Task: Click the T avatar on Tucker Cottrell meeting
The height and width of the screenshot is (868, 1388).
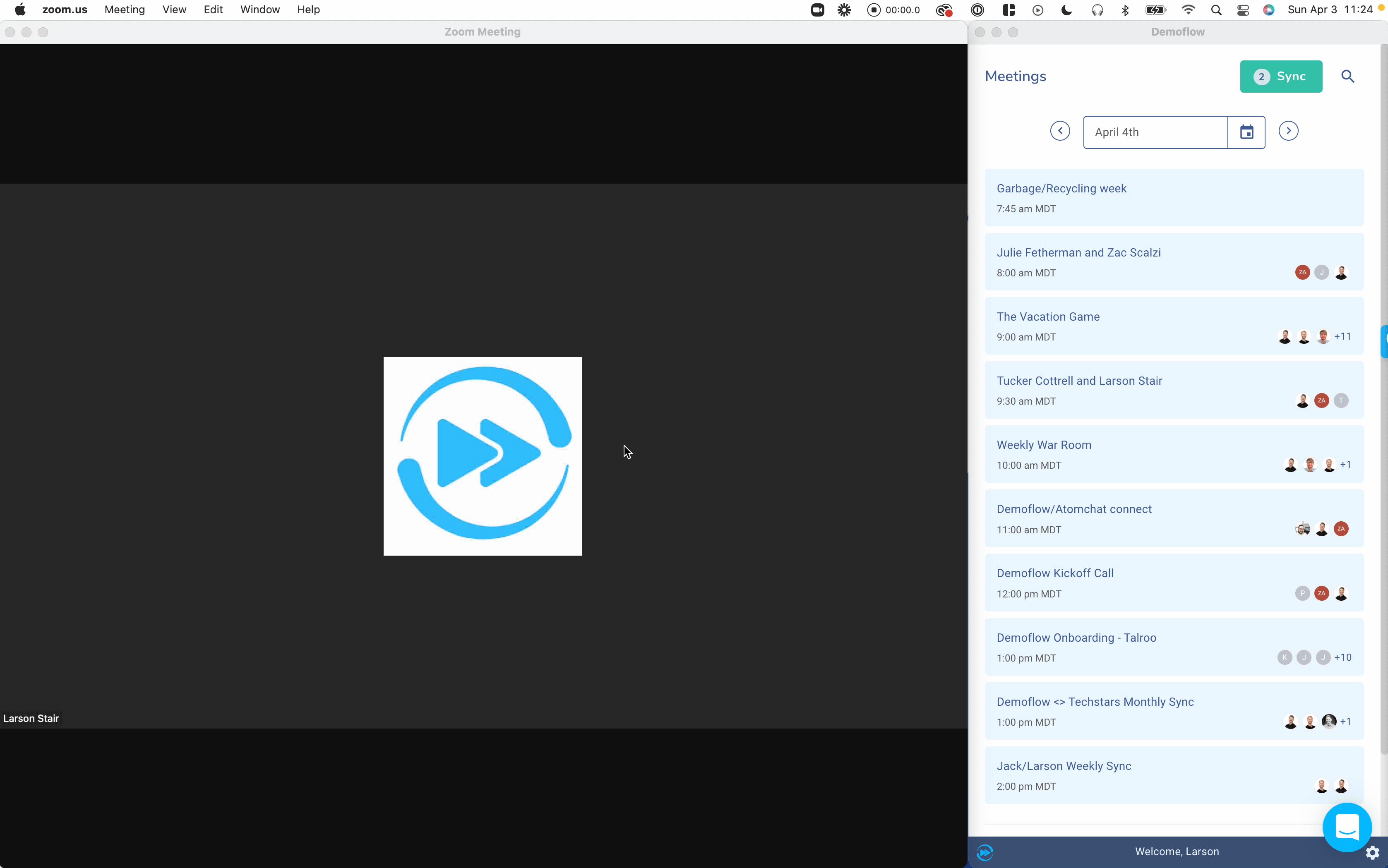Action: [x=1340, y=401]
